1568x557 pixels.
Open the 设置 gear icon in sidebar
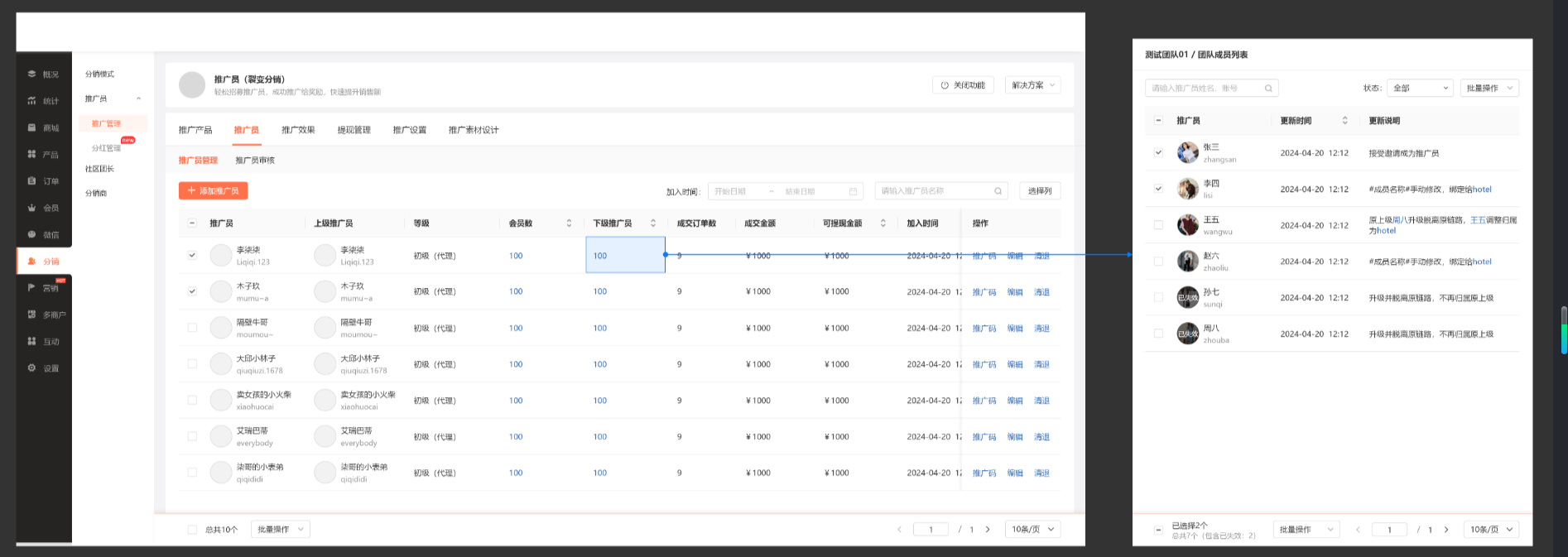(x=32, y=368)
